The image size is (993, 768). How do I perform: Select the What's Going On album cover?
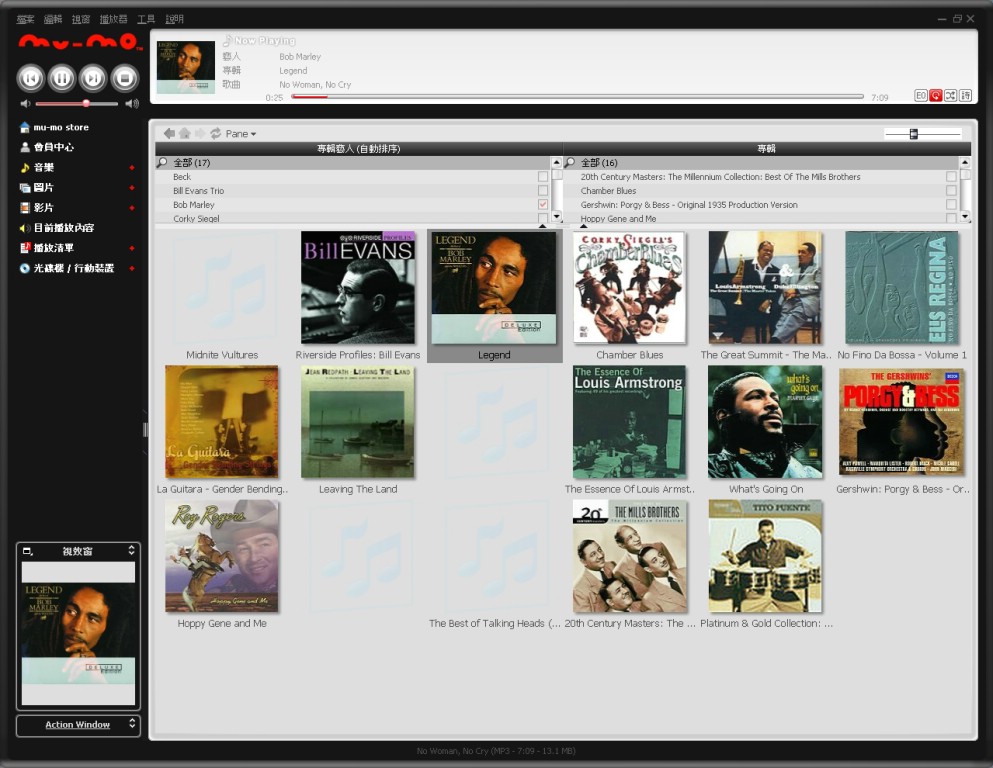[765, 422]
